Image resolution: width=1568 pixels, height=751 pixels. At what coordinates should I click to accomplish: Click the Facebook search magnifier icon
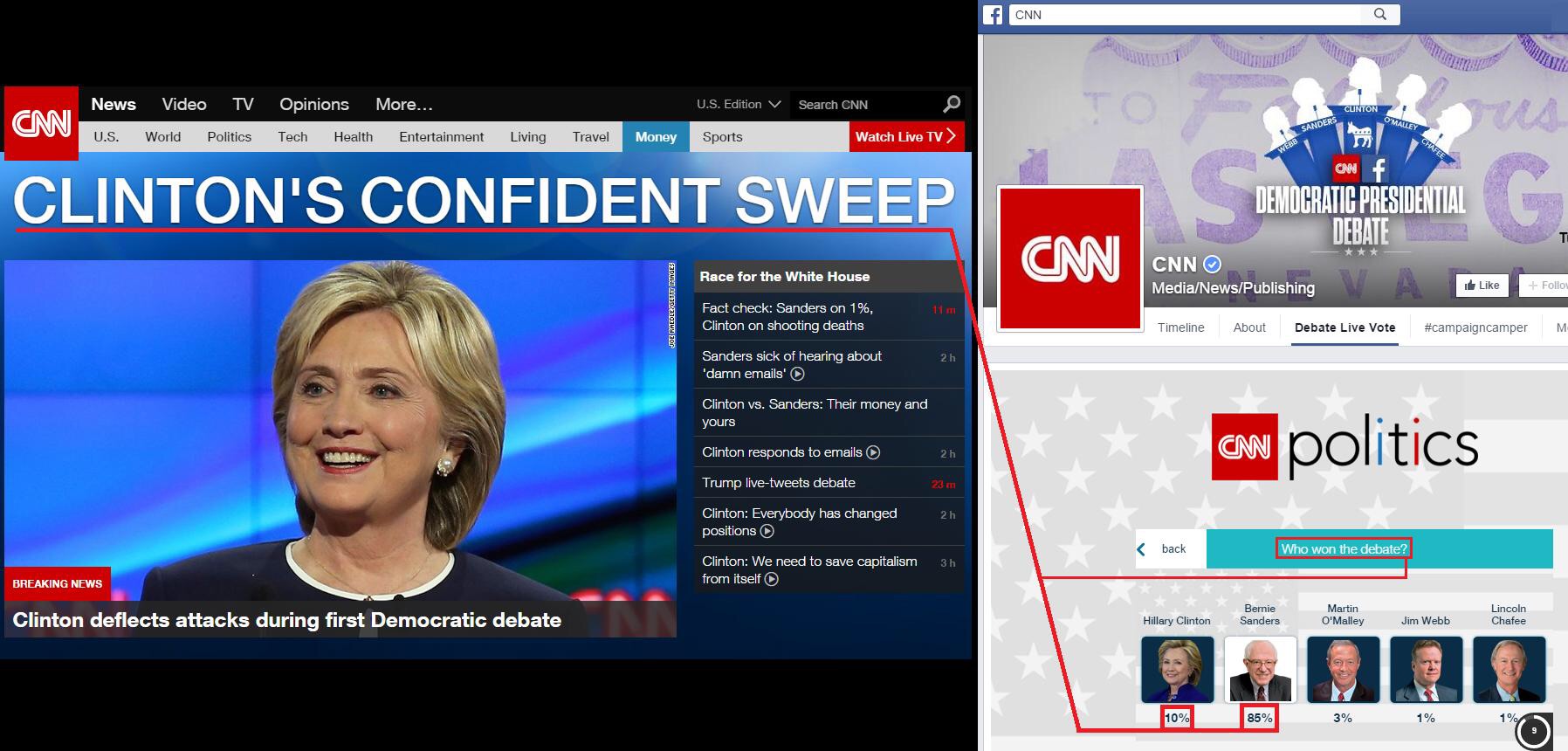[1380, 14]
